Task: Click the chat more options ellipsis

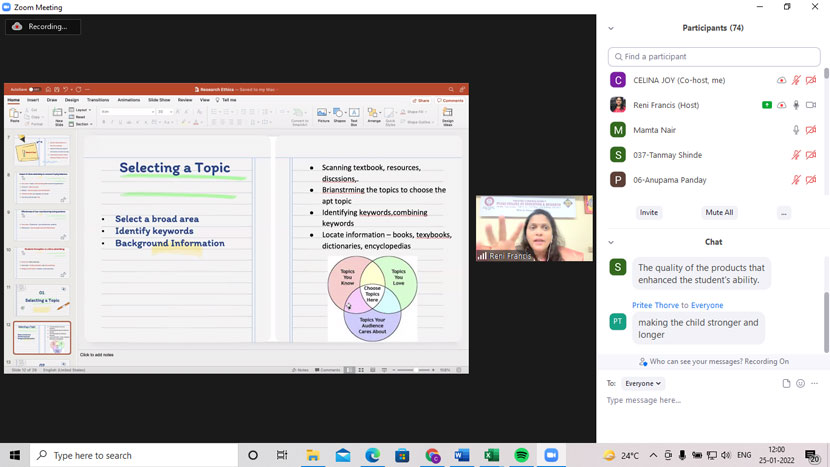Action: point(815,383)
